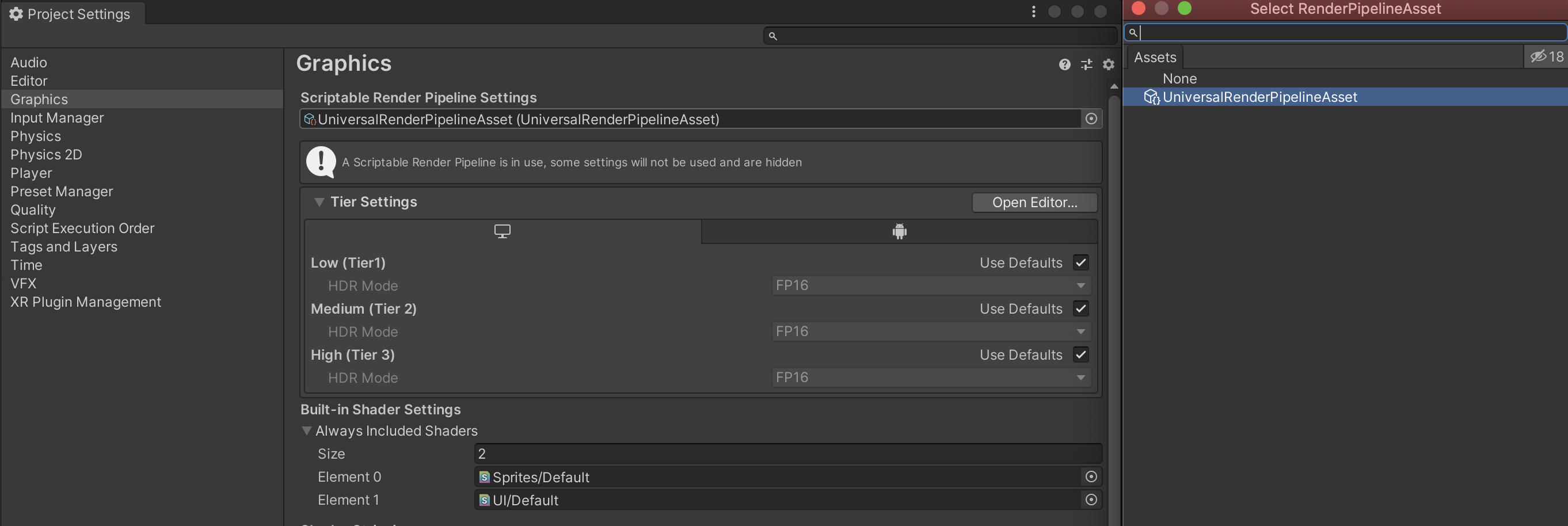
Task: Select Graphics settings category
Action: (142, 99)
